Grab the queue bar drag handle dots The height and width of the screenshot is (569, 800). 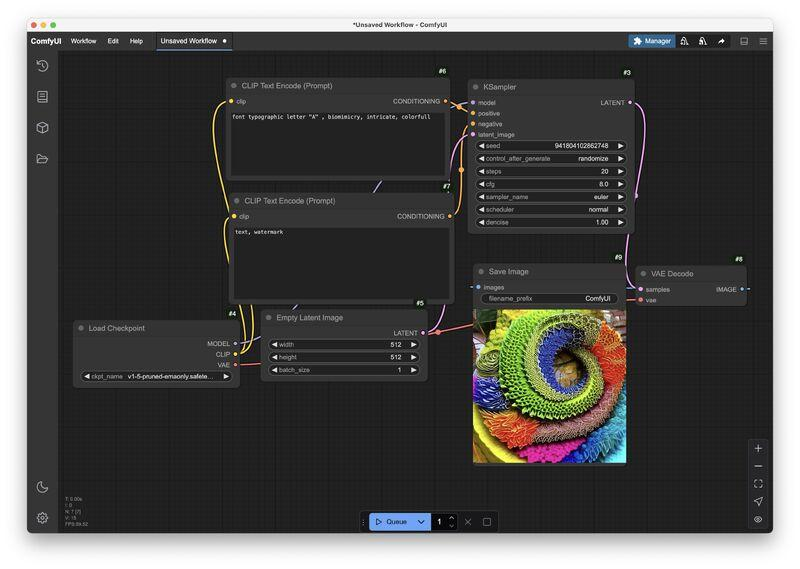(364, 522)
